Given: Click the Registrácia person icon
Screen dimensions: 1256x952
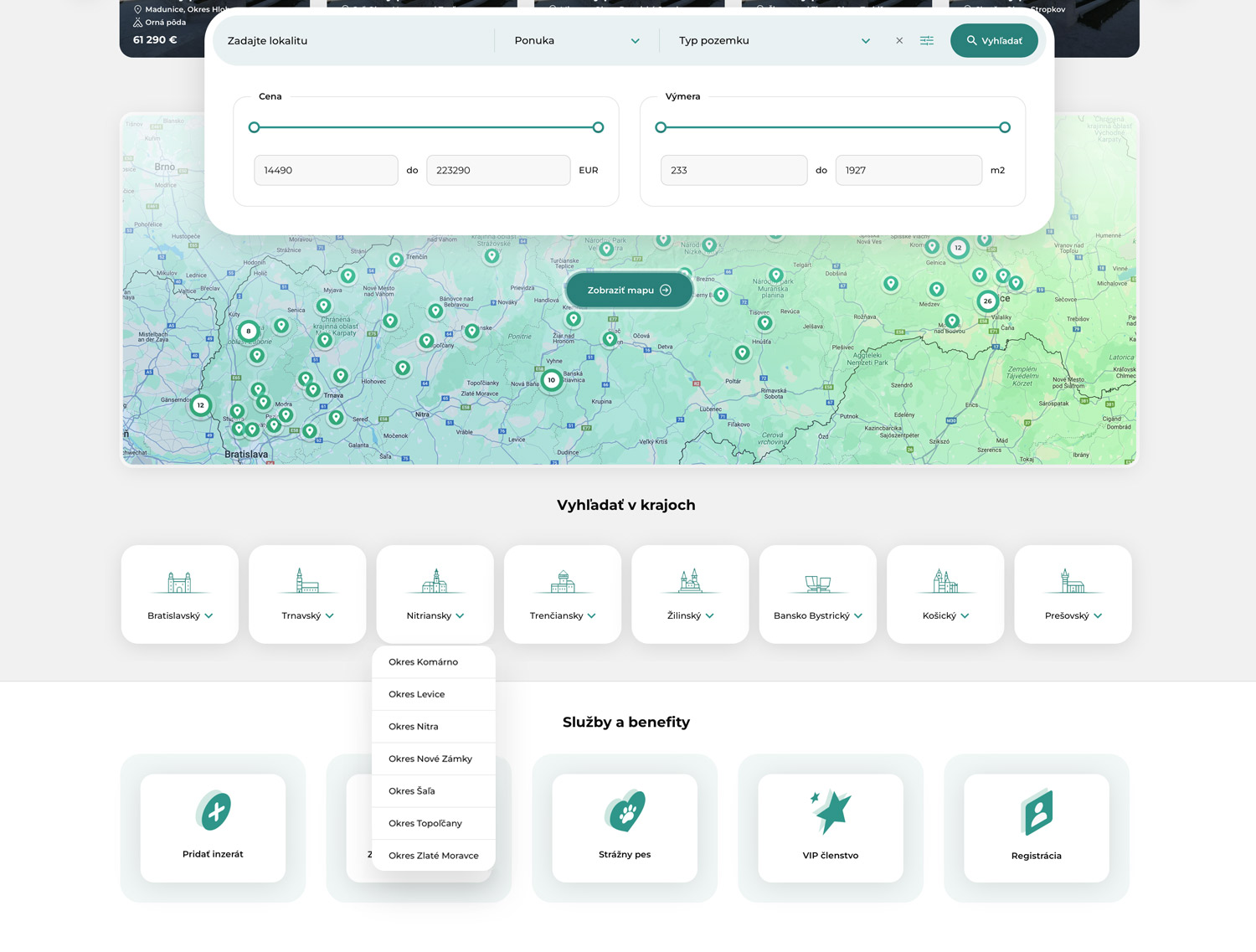Looking at the screenshot, I should (x=1037, y=811).
